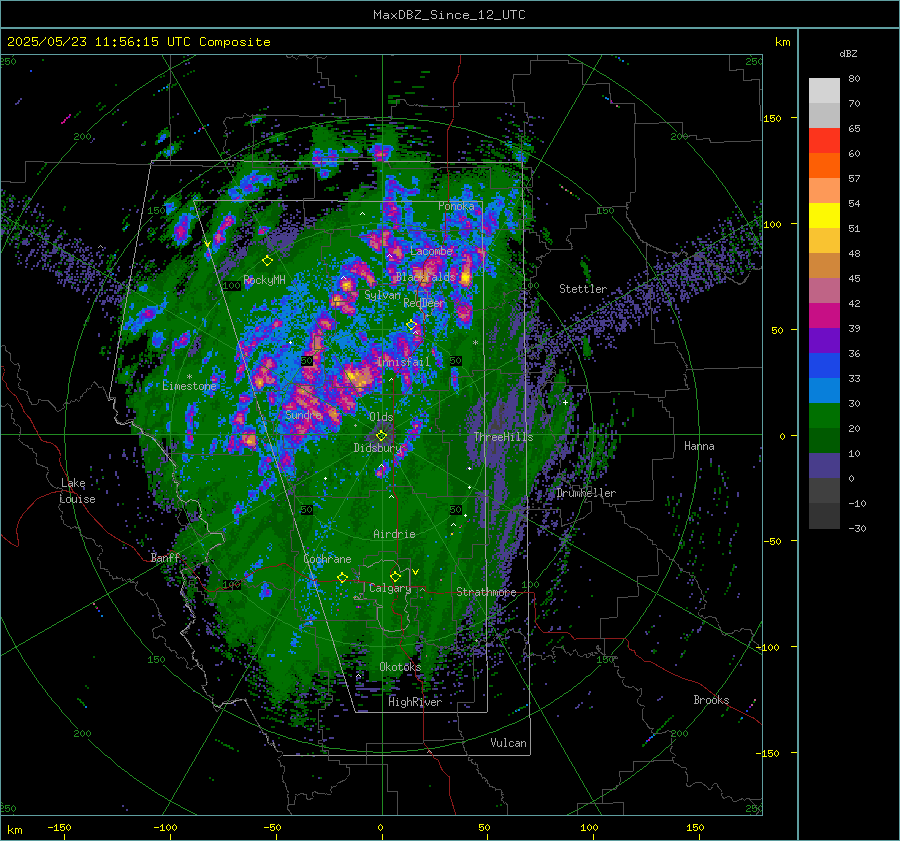Screen dimensions: 900x841
Task: Click the 2025/05/23 11:56:15 UTC Composite timestamp
Action: (138, 42)
